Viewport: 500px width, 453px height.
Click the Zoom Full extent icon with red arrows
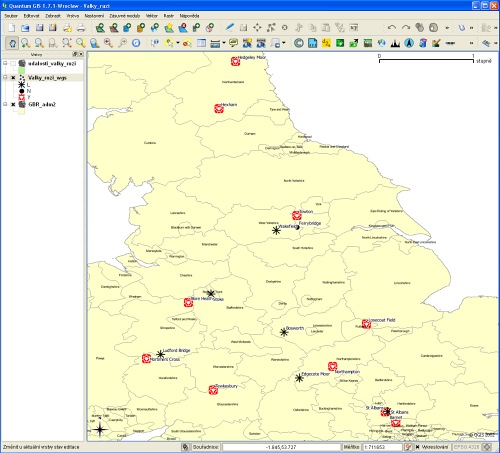(67, 43)
